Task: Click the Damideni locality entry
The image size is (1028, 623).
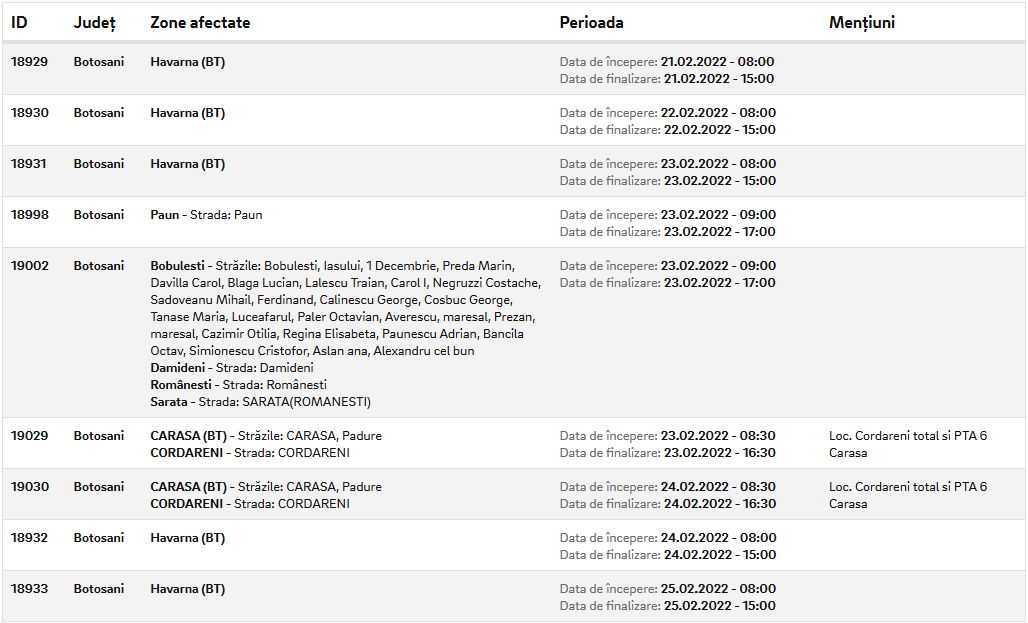Action: tap(231, 368)
